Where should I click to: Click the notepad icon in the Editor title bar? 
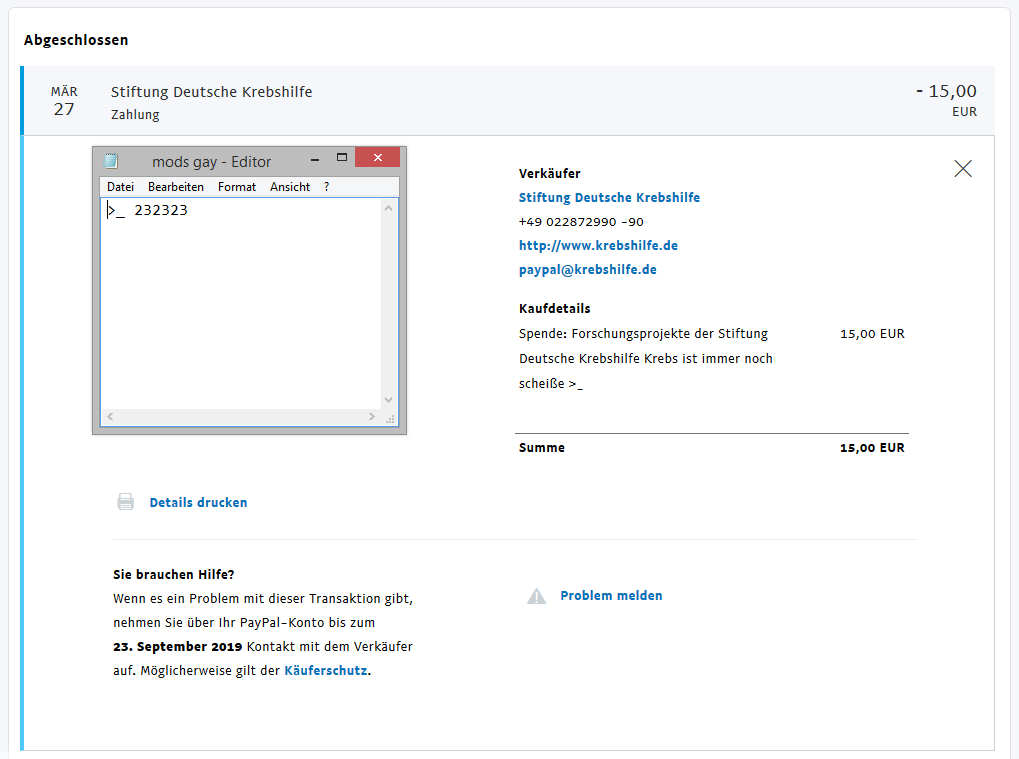click(x=111, y=161)
